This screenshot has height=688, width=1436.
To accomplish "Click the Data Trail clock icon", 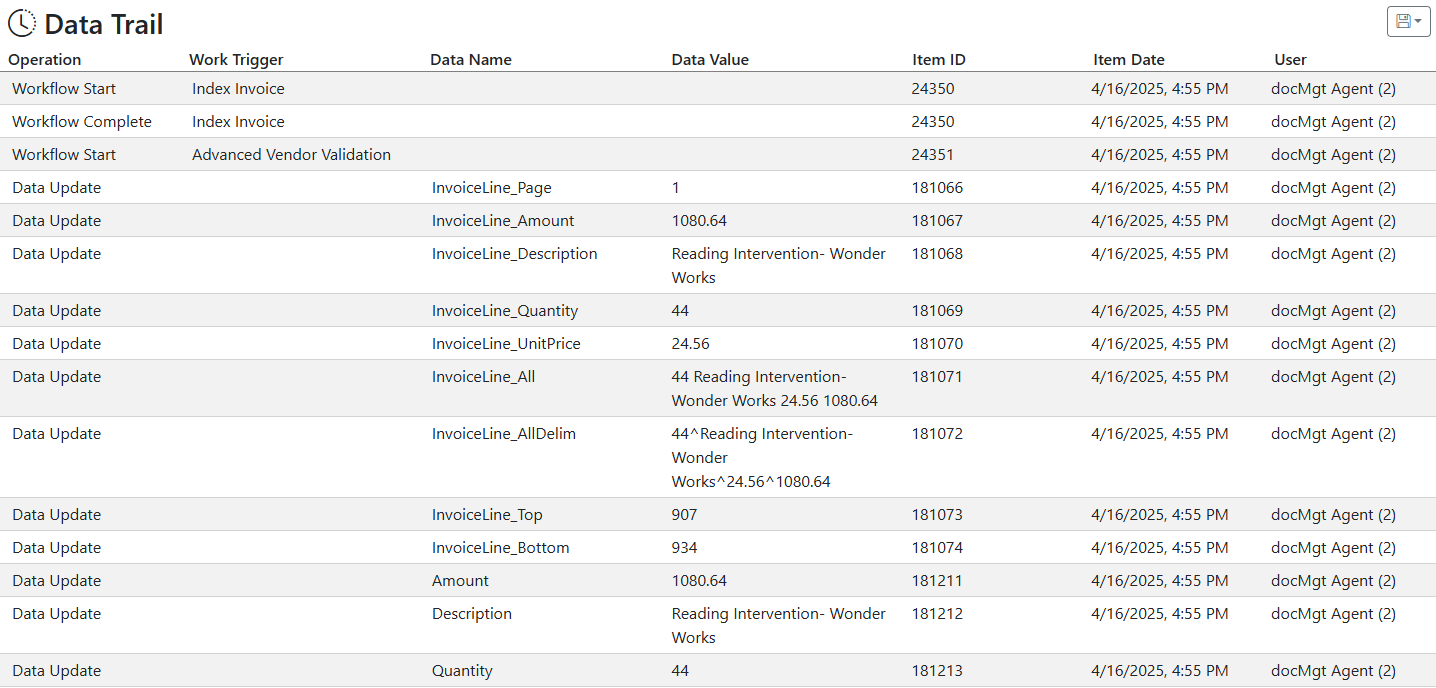I will pos(22,23).
